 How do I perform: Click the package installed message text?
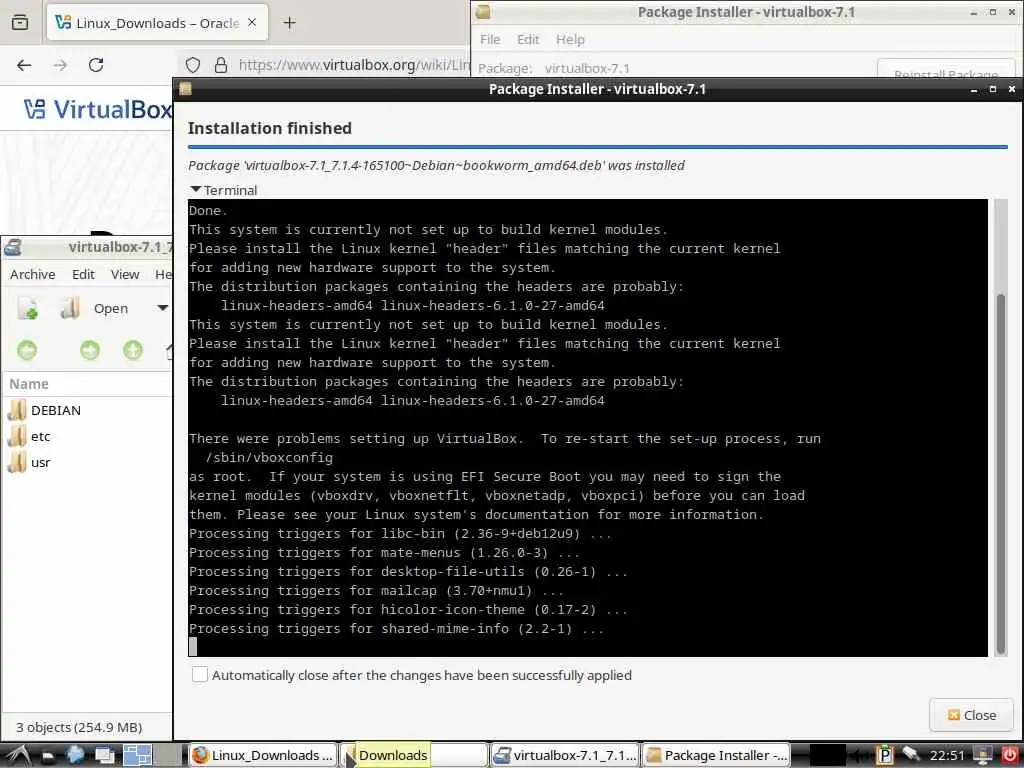click(x=436, y=165)
